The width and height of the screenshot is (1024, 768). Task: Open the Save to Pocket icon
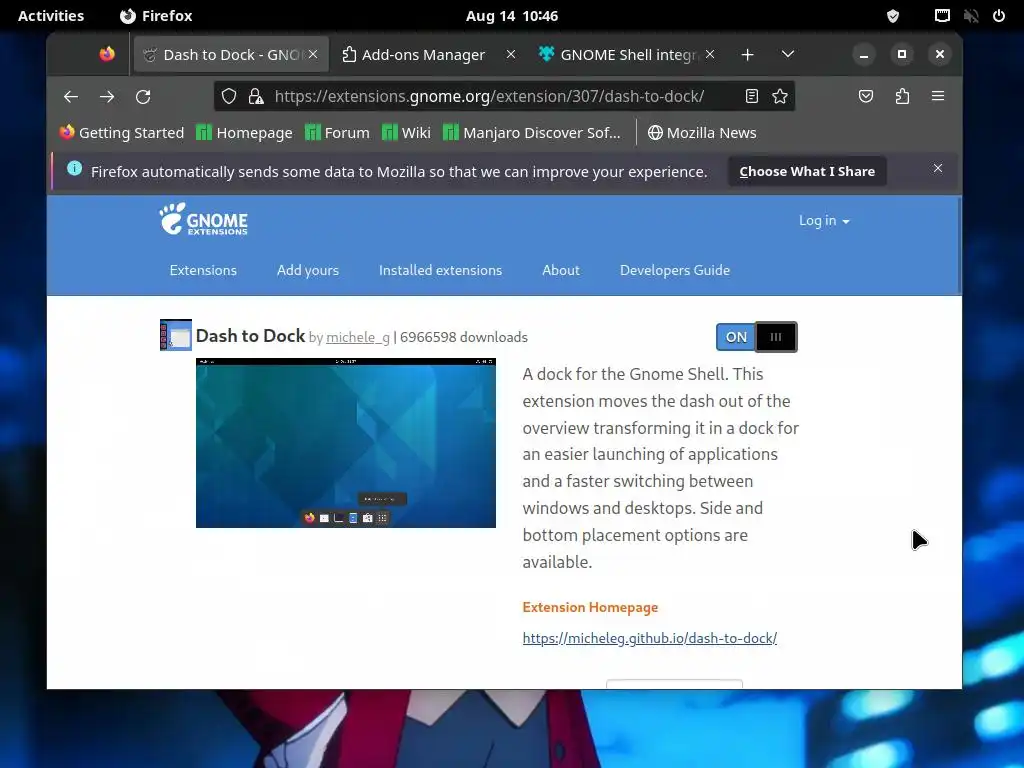point(866,97)
